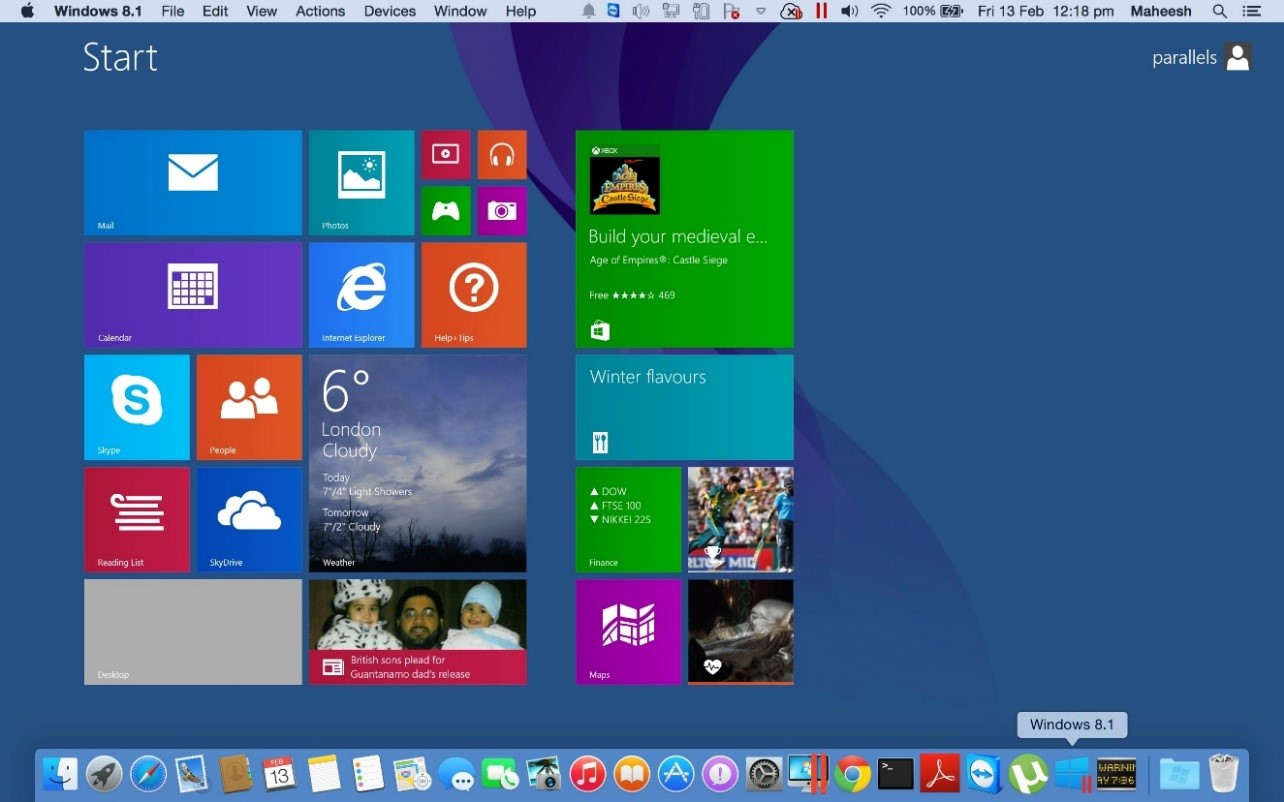This screenshot has width=1284, height=802.
Task: Click the notification bell in menu bar
Action: (589, 11)
